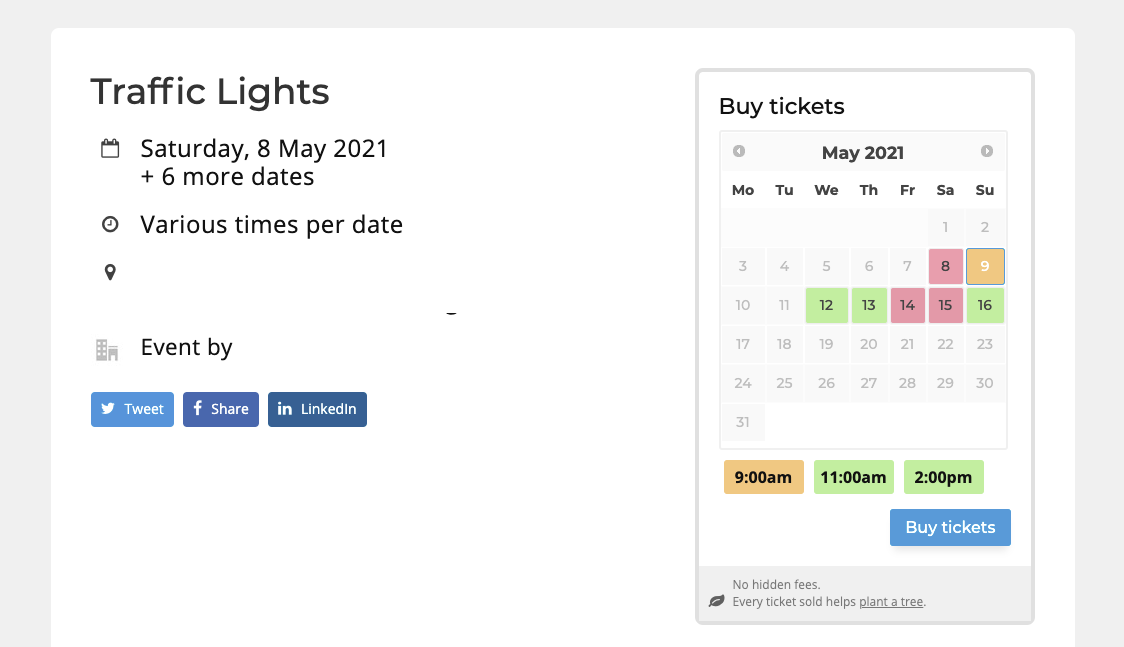
Task: Click the building icon beside Event by
Action: [107, 350]
